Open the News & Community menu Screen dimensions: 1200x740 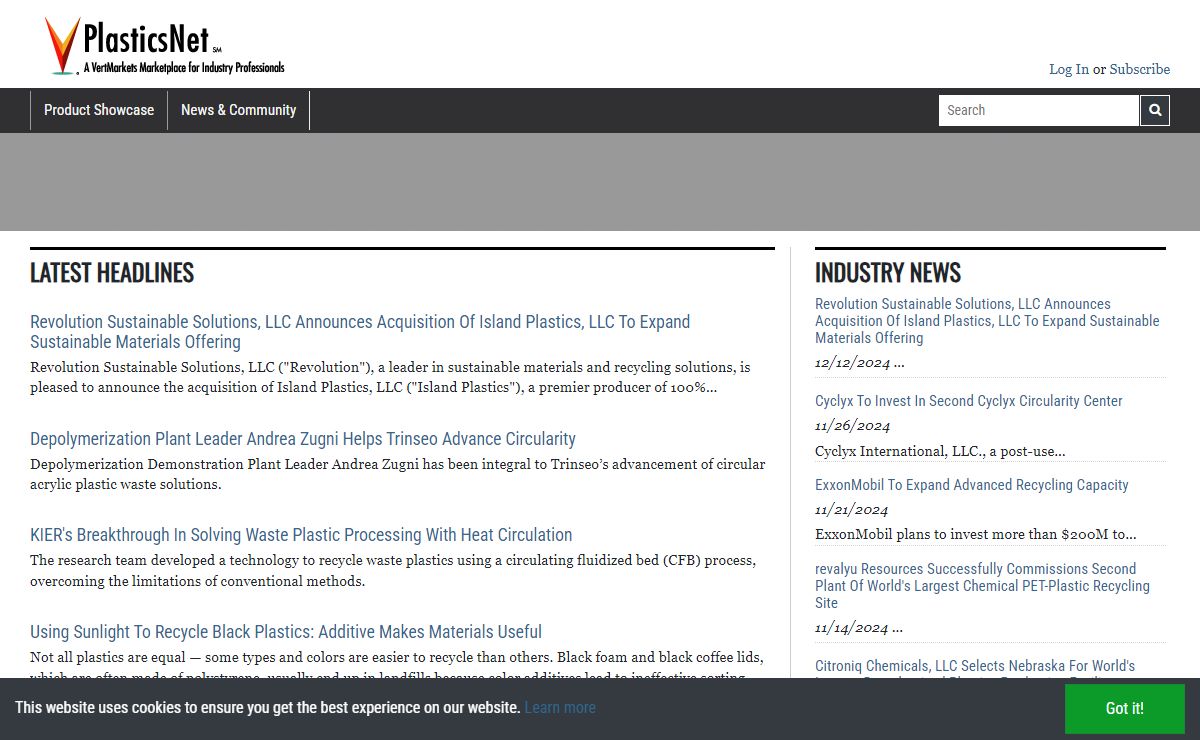coord(238,110)
